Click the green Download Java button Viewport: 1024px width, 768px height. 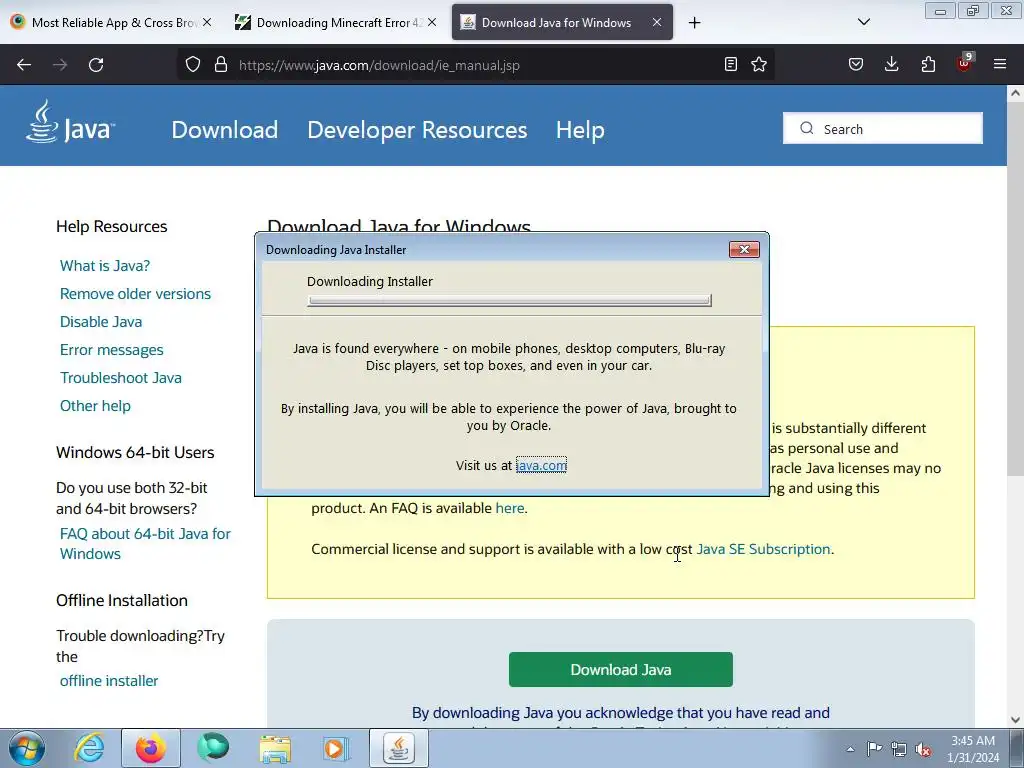620,669
